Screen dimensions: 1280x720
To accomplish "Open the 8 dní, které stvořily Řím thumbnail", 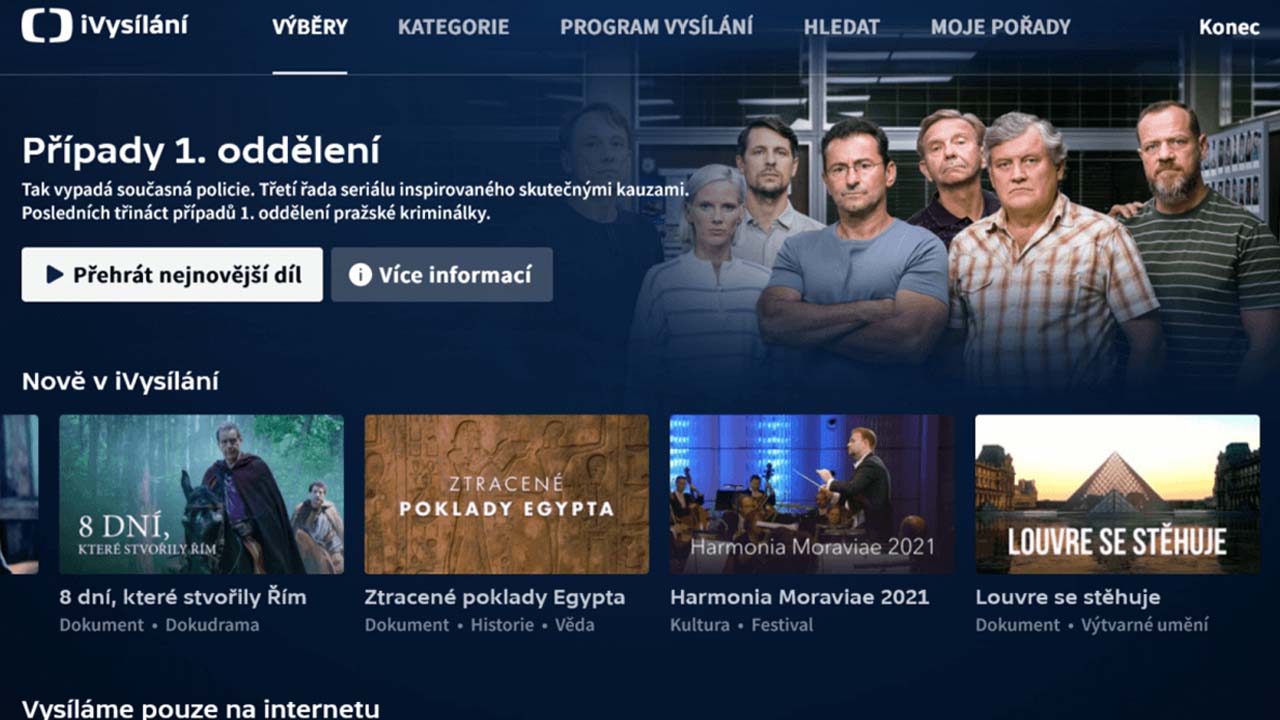I will (x=201, y=494).
